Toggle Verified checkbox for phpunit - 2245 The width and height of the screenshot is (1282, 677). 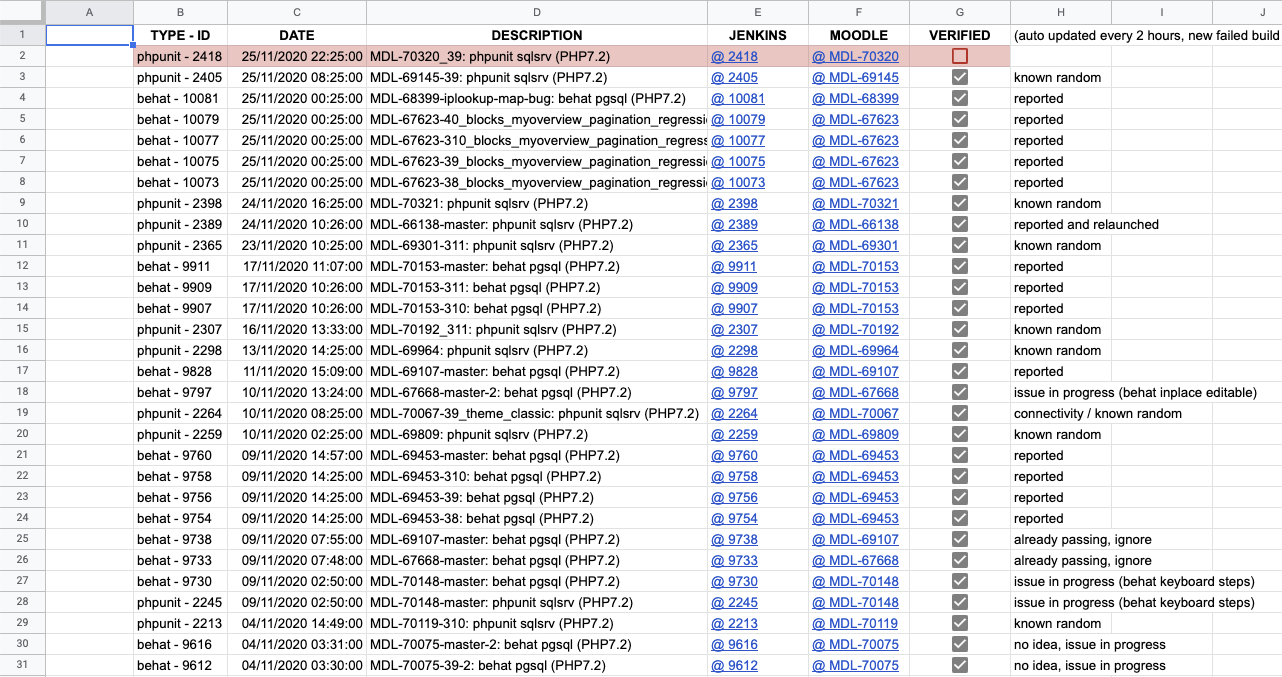960,602
